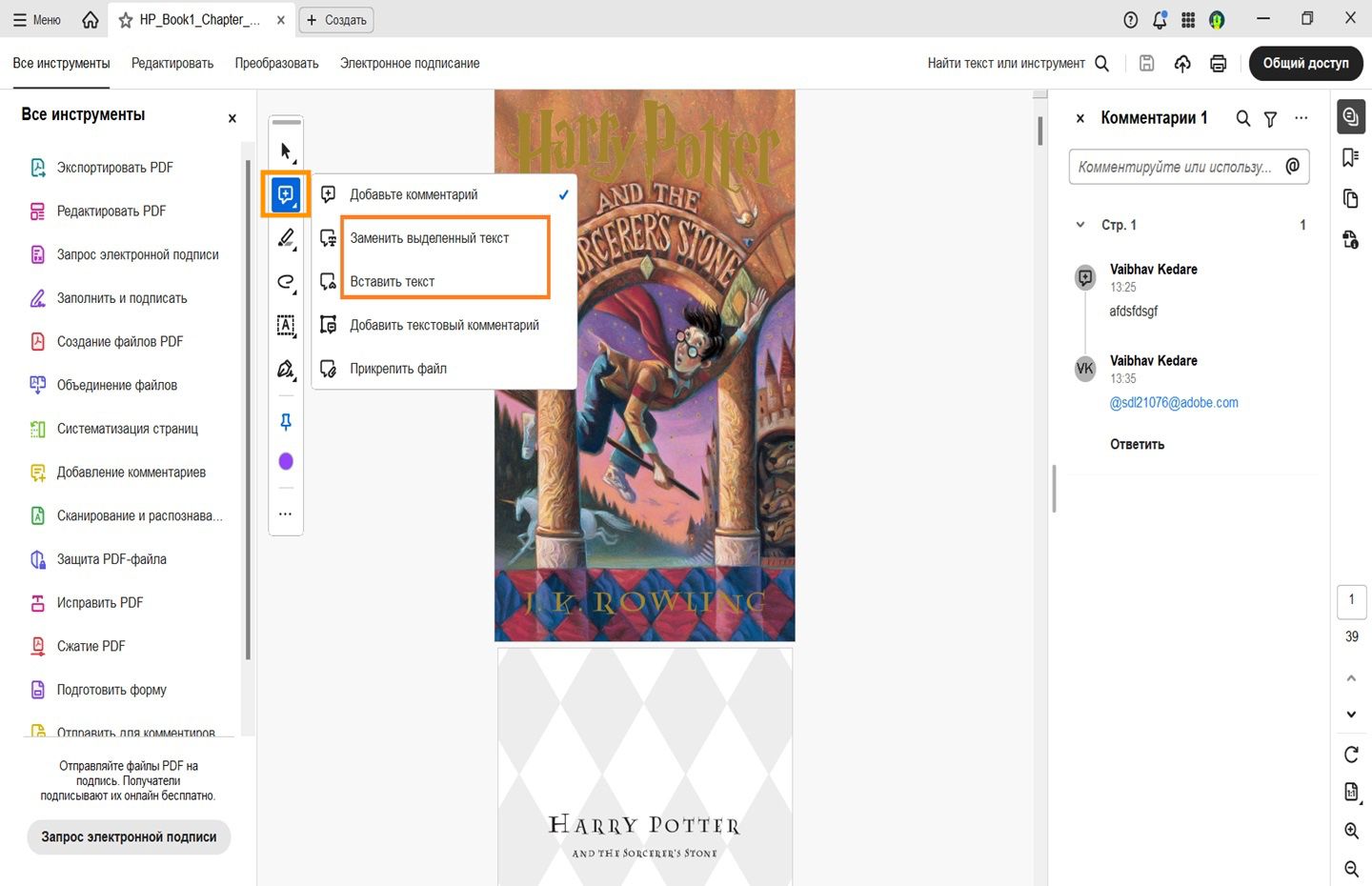
Task: Select the highlighter pen tool
Action: click(286, 238)
